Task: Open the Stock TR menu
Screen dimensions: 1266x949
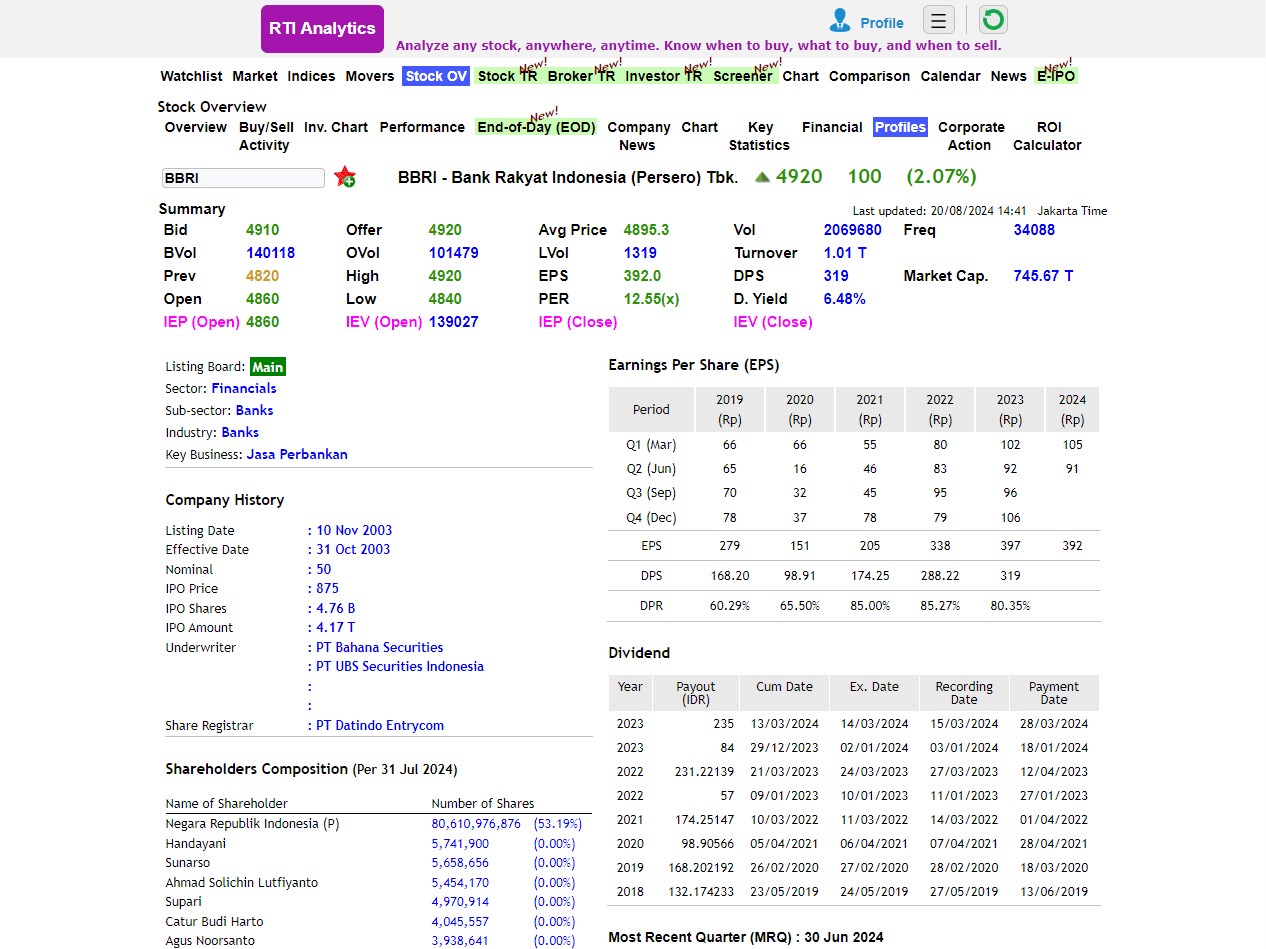Action: click(x=507, y=76)
